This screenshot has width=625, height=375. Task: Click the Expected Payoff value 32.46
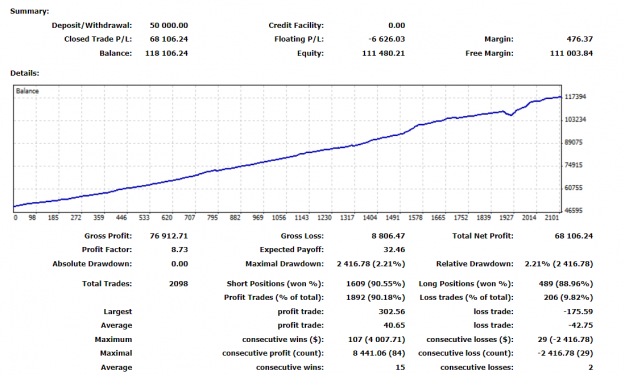tap(394, 250)
